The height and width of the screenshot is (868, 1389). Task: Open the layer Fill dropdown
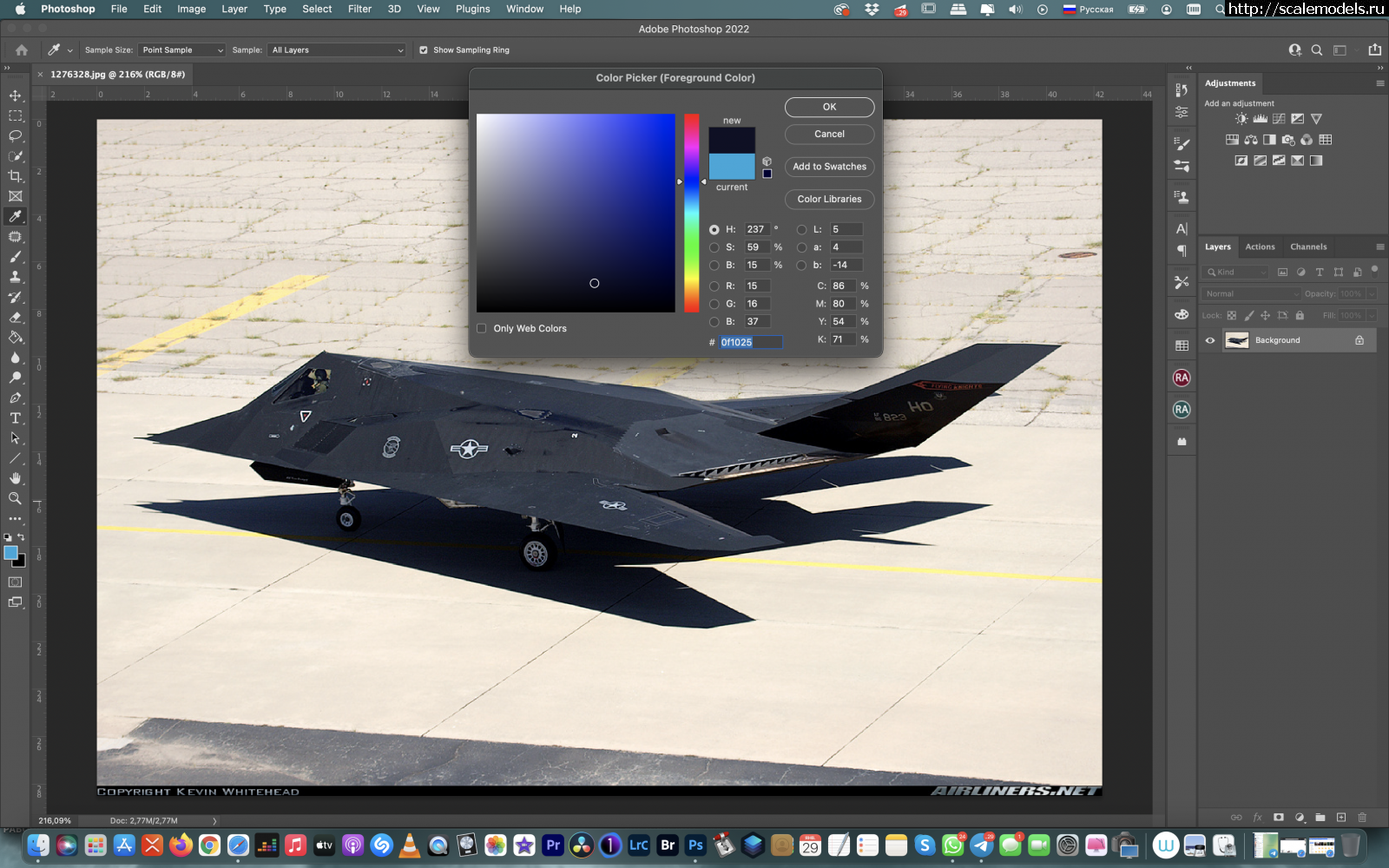[x=1372, y=316]
